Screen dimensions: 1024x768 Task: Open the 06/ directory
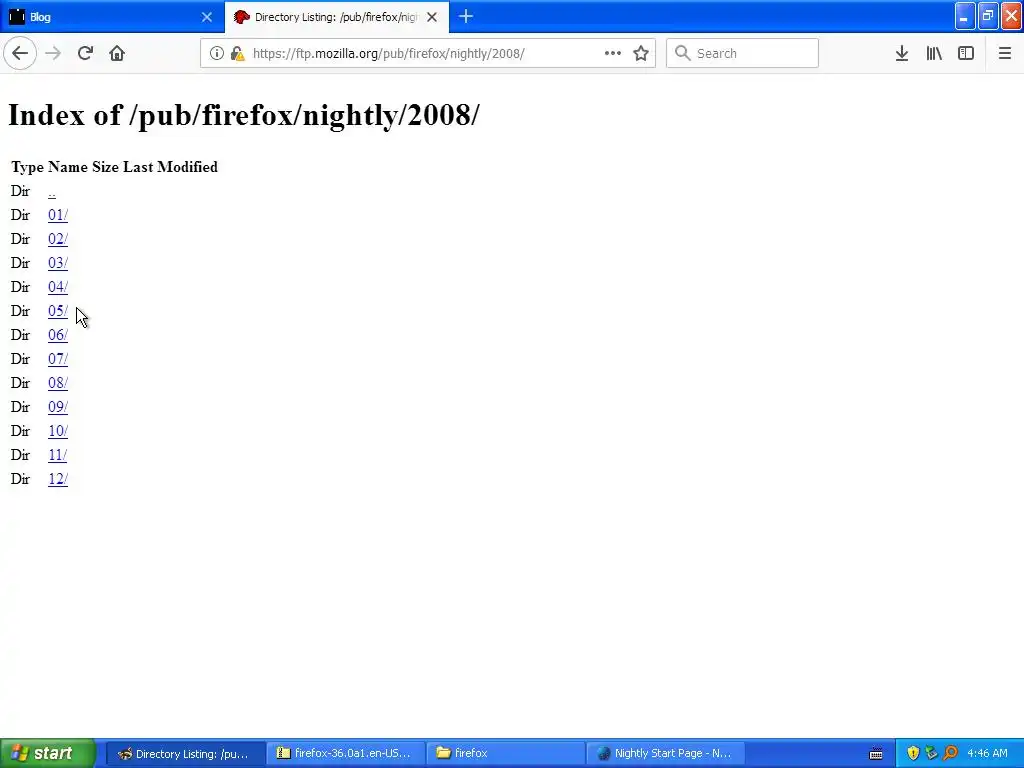(x=57, y=335)
